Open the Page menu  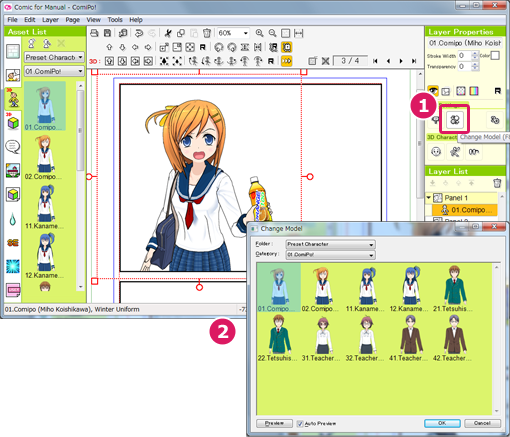[x=72, y=20]
